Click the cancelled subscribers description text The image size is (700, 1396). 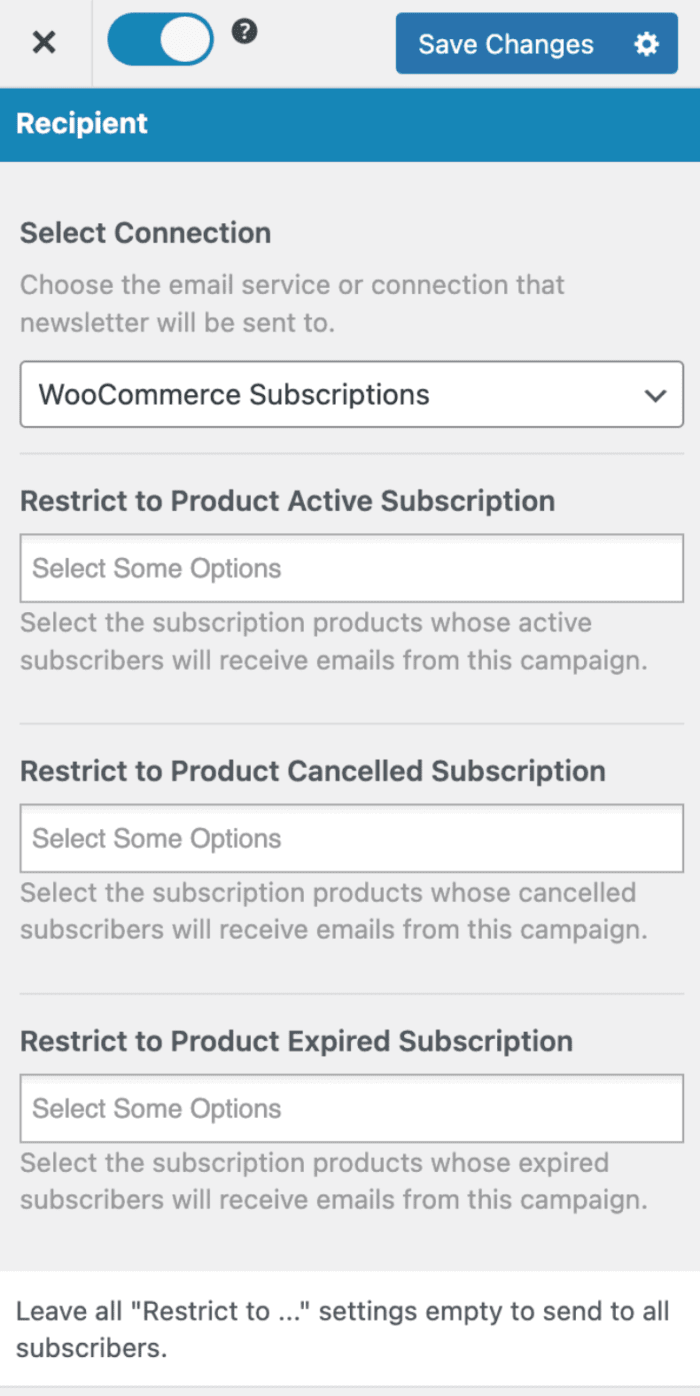pyautogui.click(x=334, y=911)
